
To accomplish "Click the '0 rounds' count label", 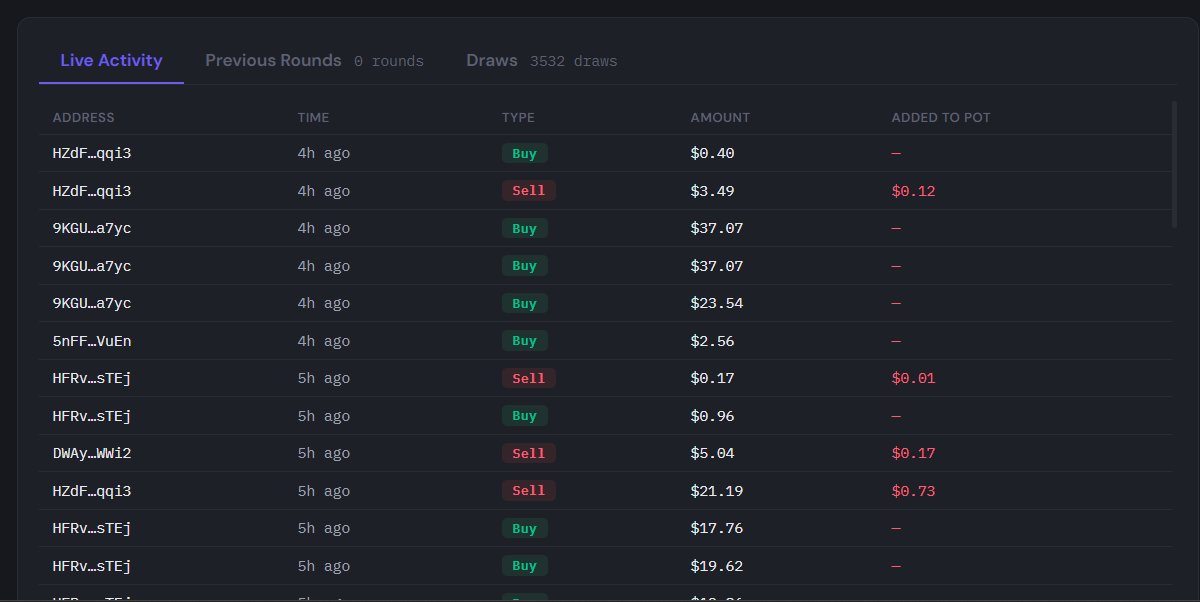I will 389,62.
